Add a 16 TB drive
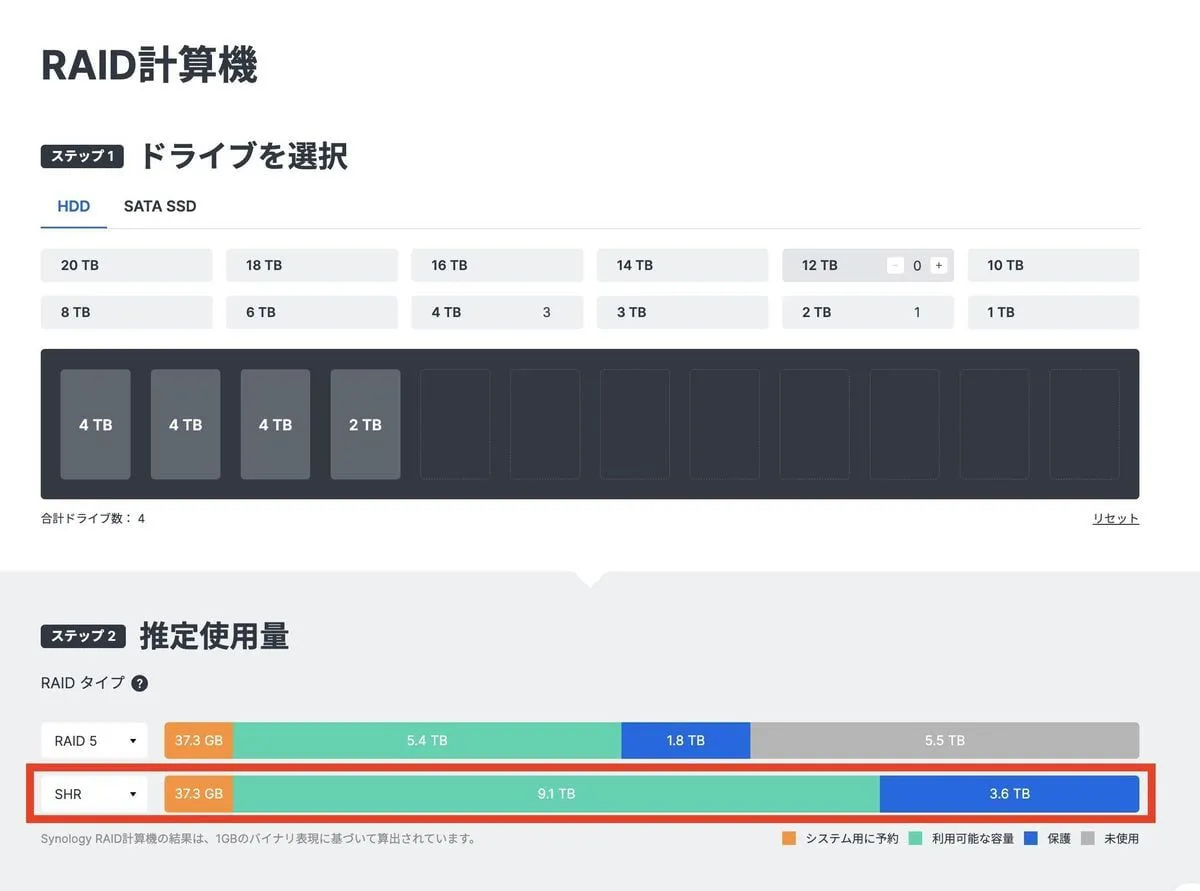Viewport: 1200px width, 891px height. 497,265
